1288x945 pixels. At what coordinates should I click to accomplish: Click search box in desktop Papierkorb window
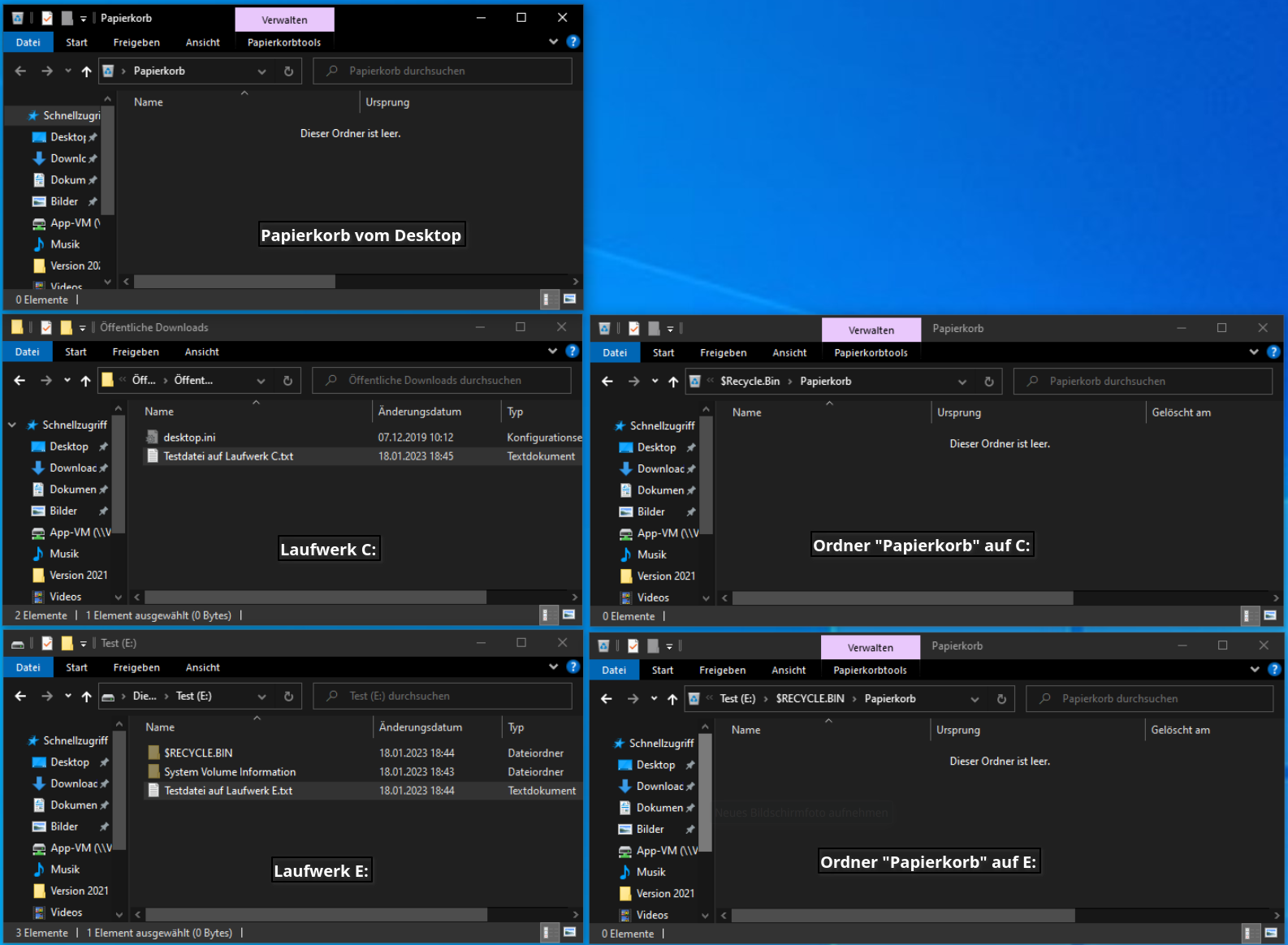443,71
